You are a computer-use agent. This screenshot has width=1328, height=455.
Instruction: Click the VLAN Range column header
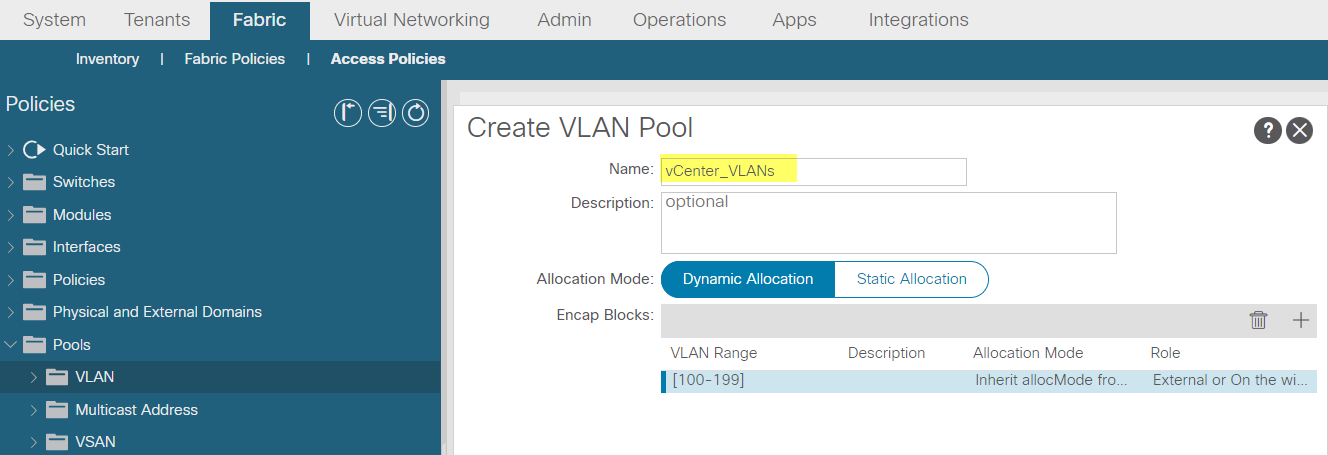[713, 353]
